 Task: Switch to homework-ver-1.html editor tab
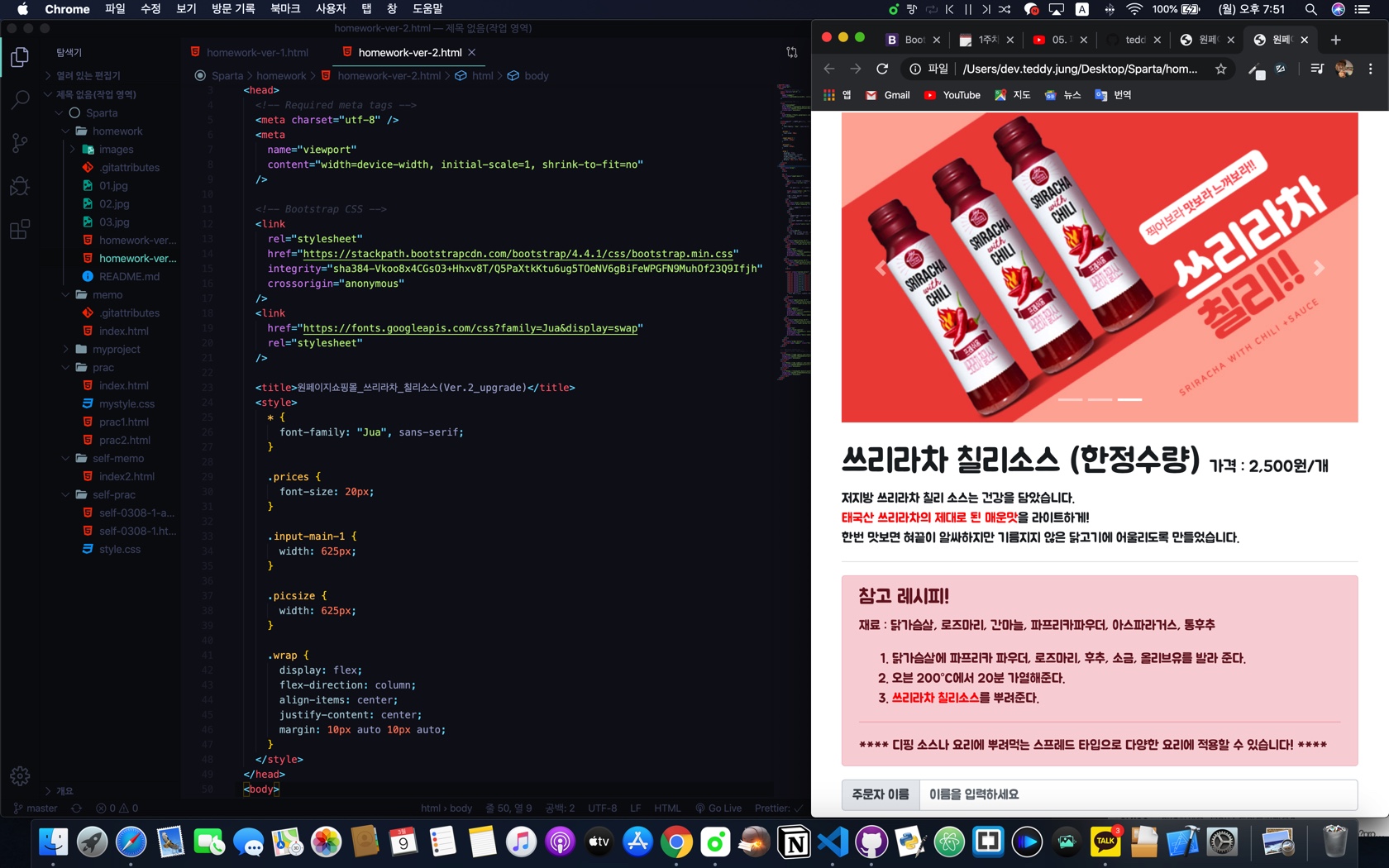[256, 52]
